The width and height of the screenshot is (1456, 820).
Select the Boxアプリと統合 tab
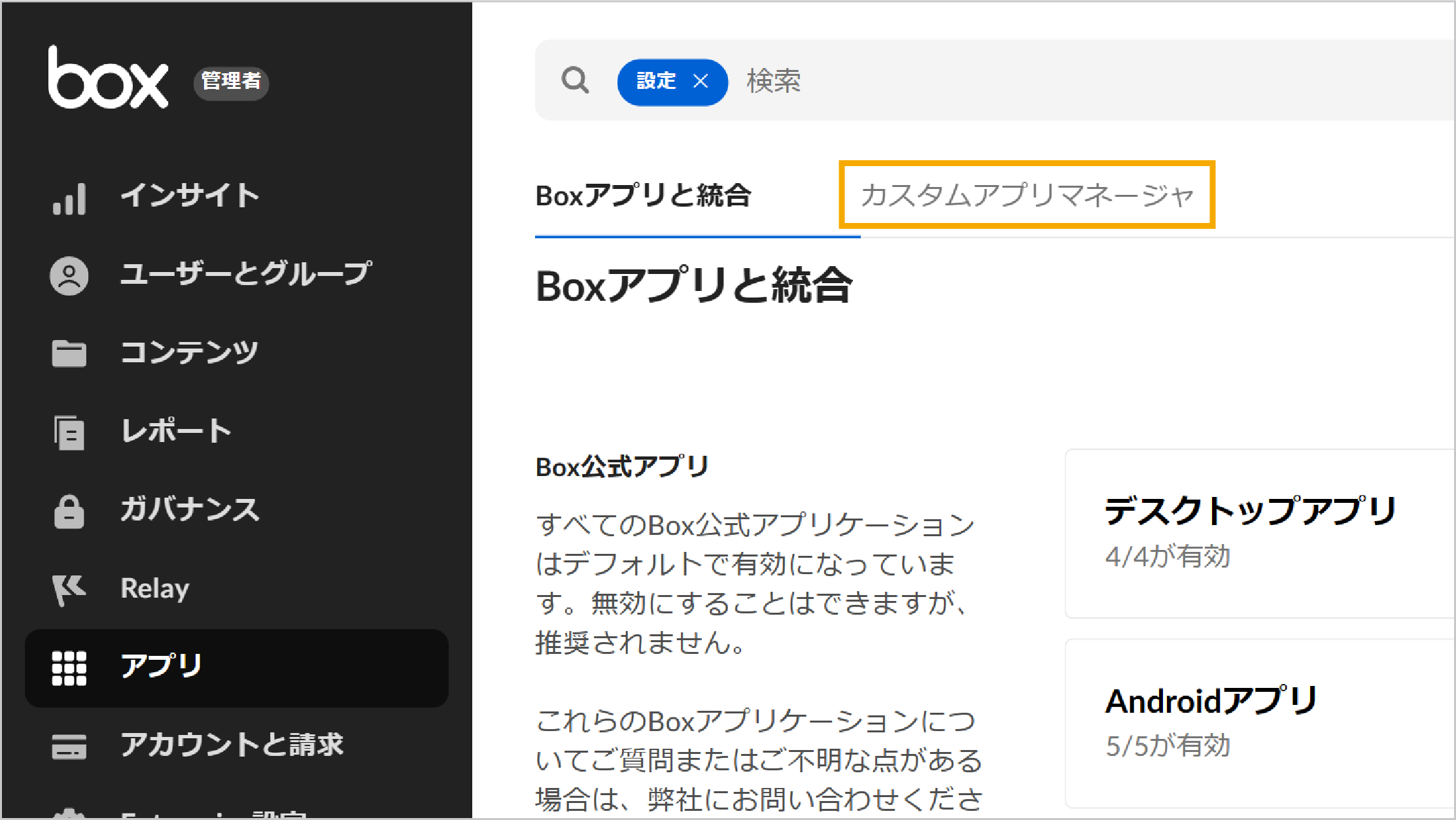[x=643, y=196]
